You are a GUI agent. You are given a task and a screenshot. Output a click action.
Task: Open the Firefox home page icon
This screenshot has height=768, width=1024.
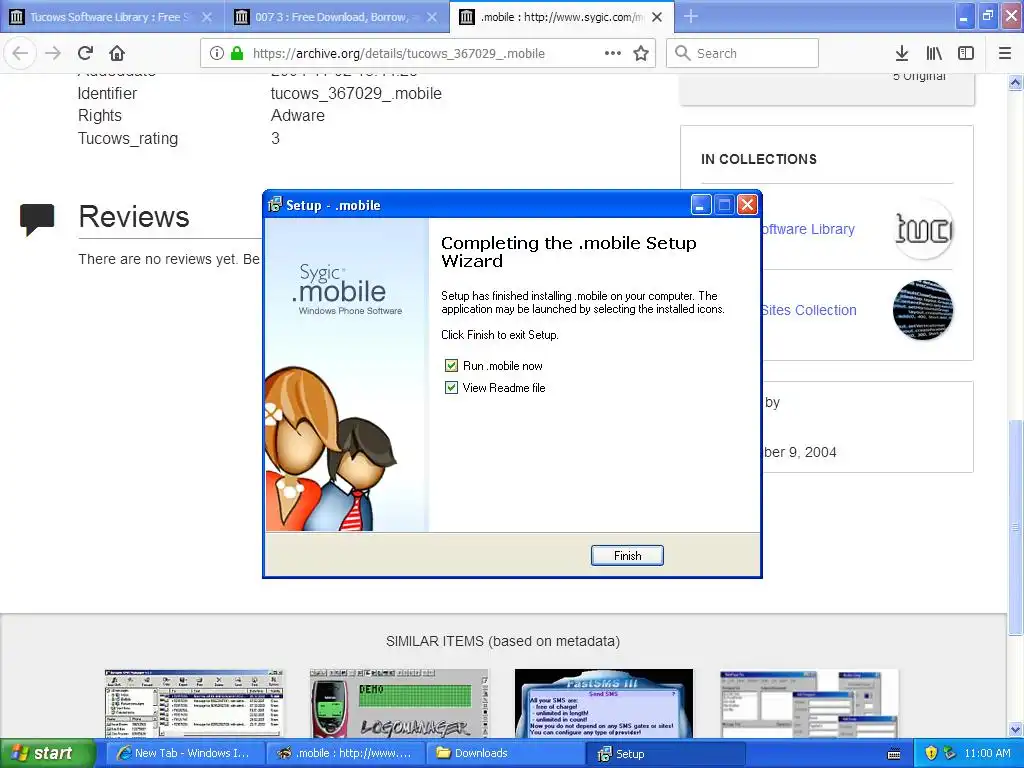coord(117,54)
